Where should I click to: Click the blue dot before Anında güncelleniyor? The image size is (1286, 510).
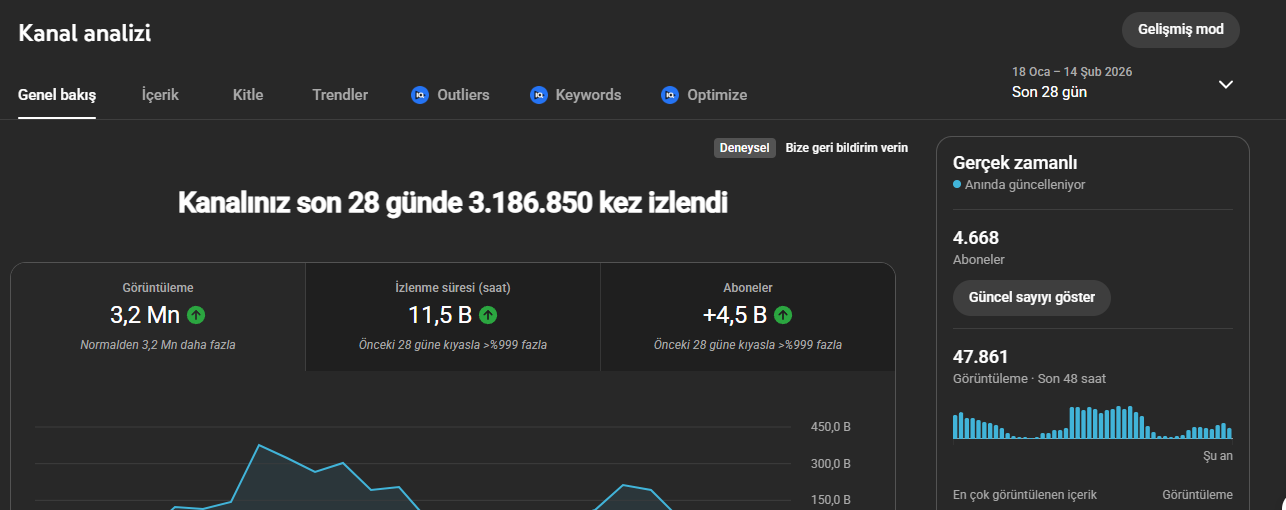[x=957, y=185]
